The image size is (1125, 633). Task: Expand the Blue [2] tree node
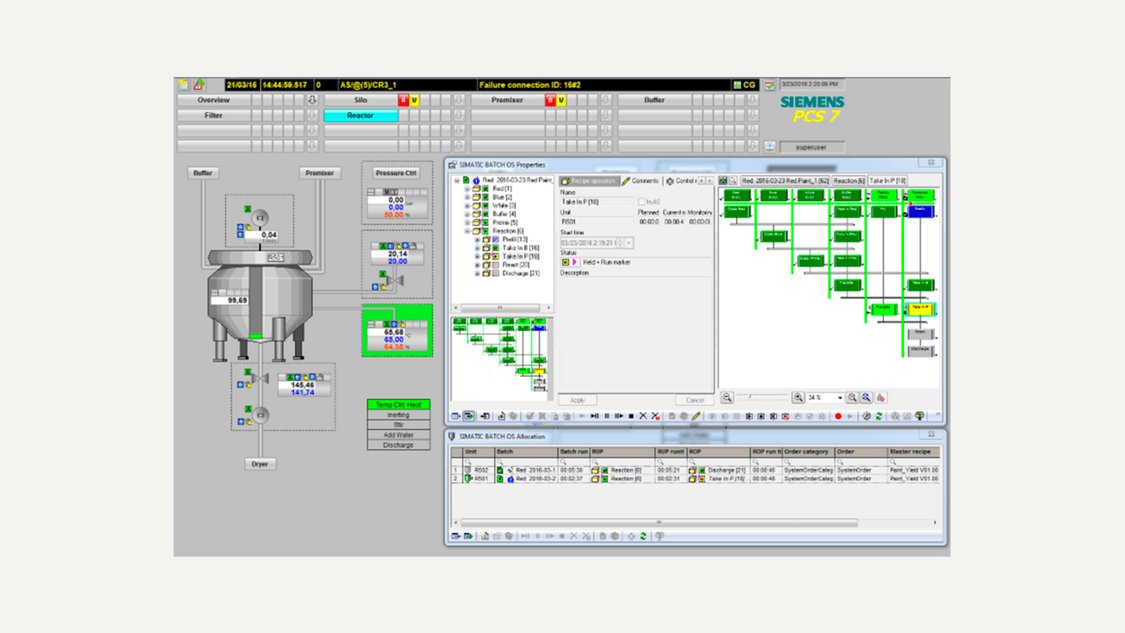[467, 197]
